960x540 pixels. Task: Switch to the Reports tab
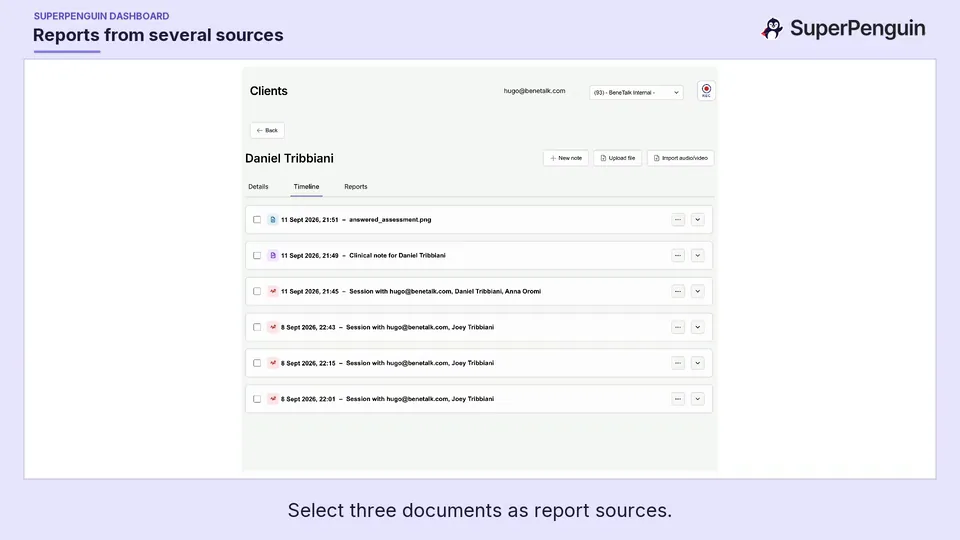point(356,187)
